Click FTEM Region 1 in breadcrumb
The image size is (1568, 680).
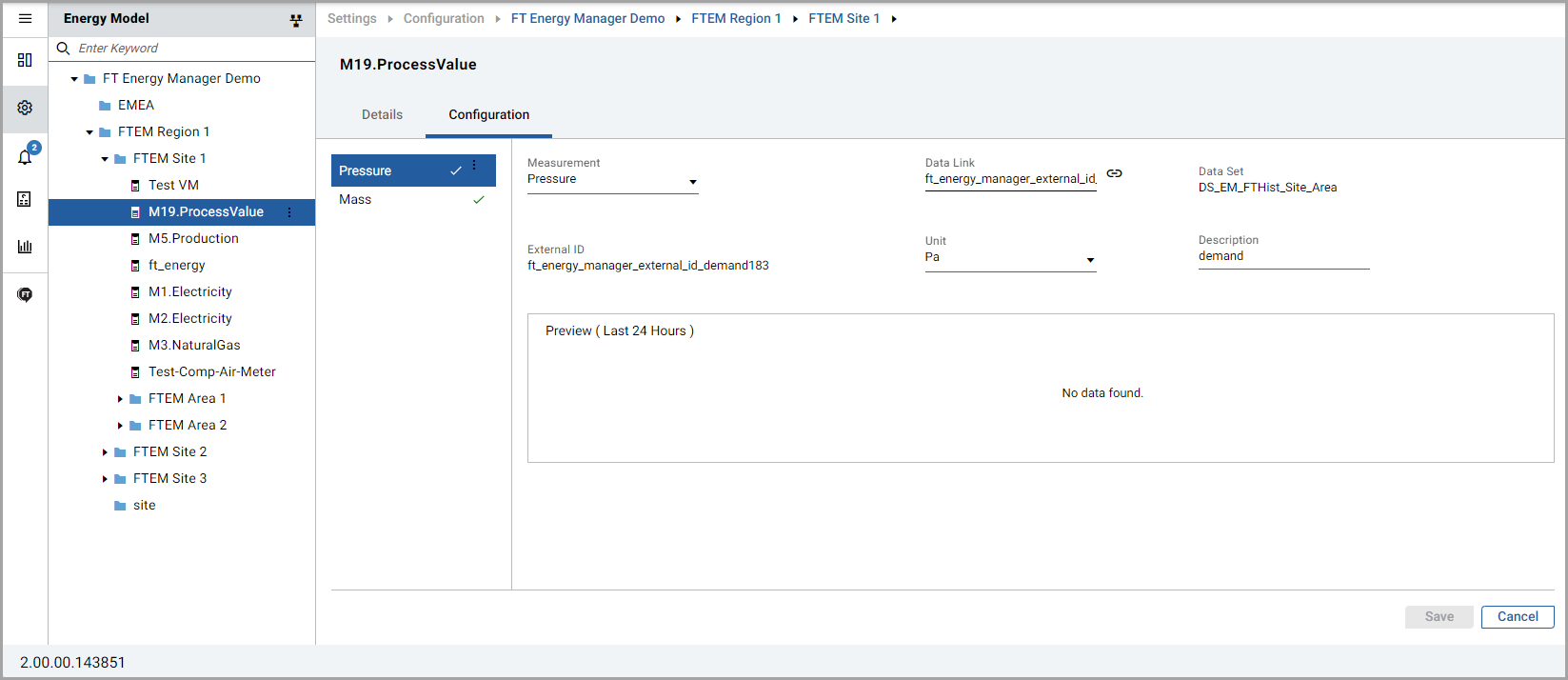pos(736,18)
